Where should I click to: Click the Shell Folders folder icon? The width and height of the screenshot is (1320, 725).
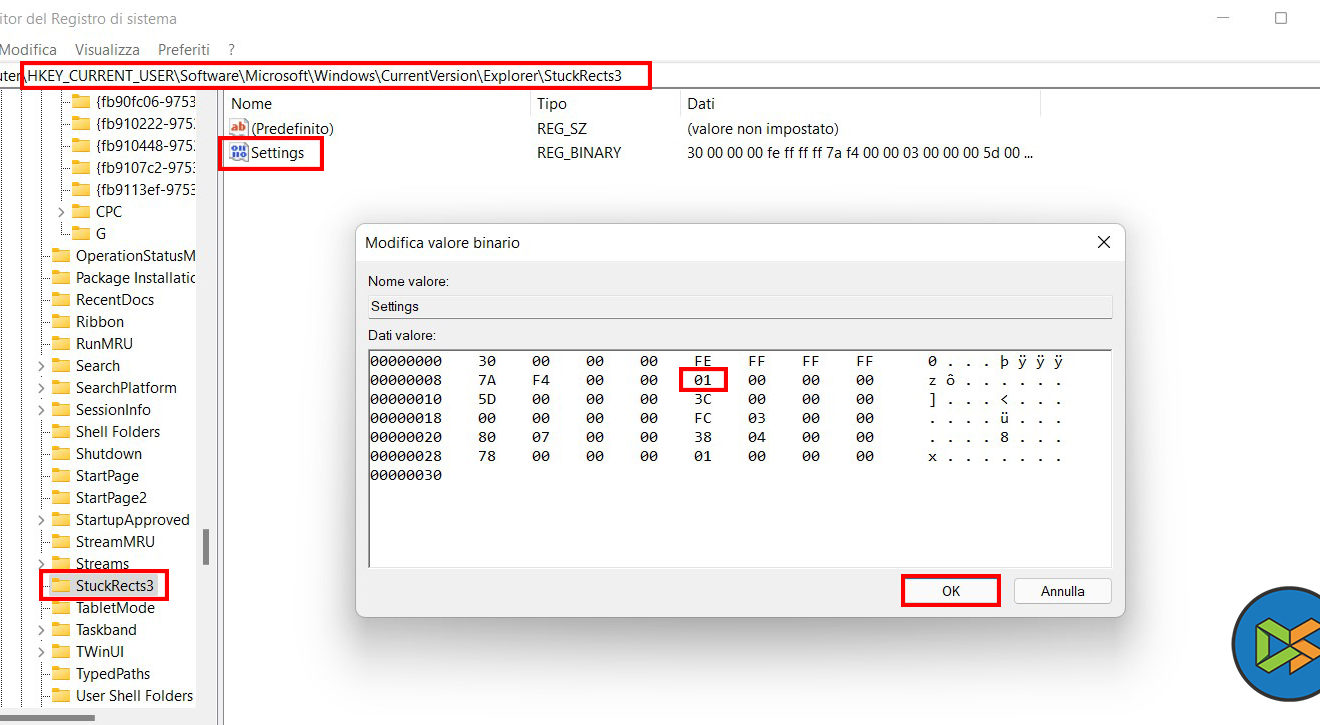[x=61, y=432]
